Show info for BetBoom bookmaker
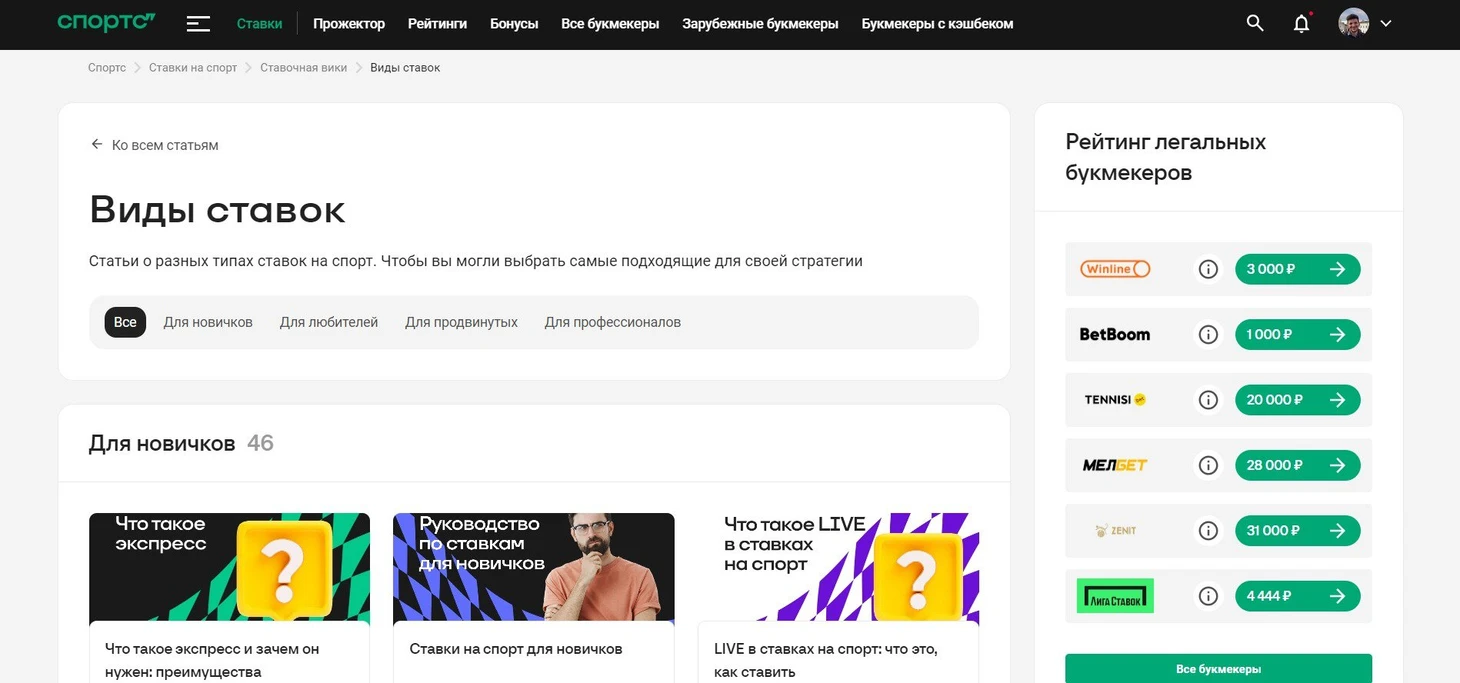The image size is (1460, 683). pos(1208,334)
